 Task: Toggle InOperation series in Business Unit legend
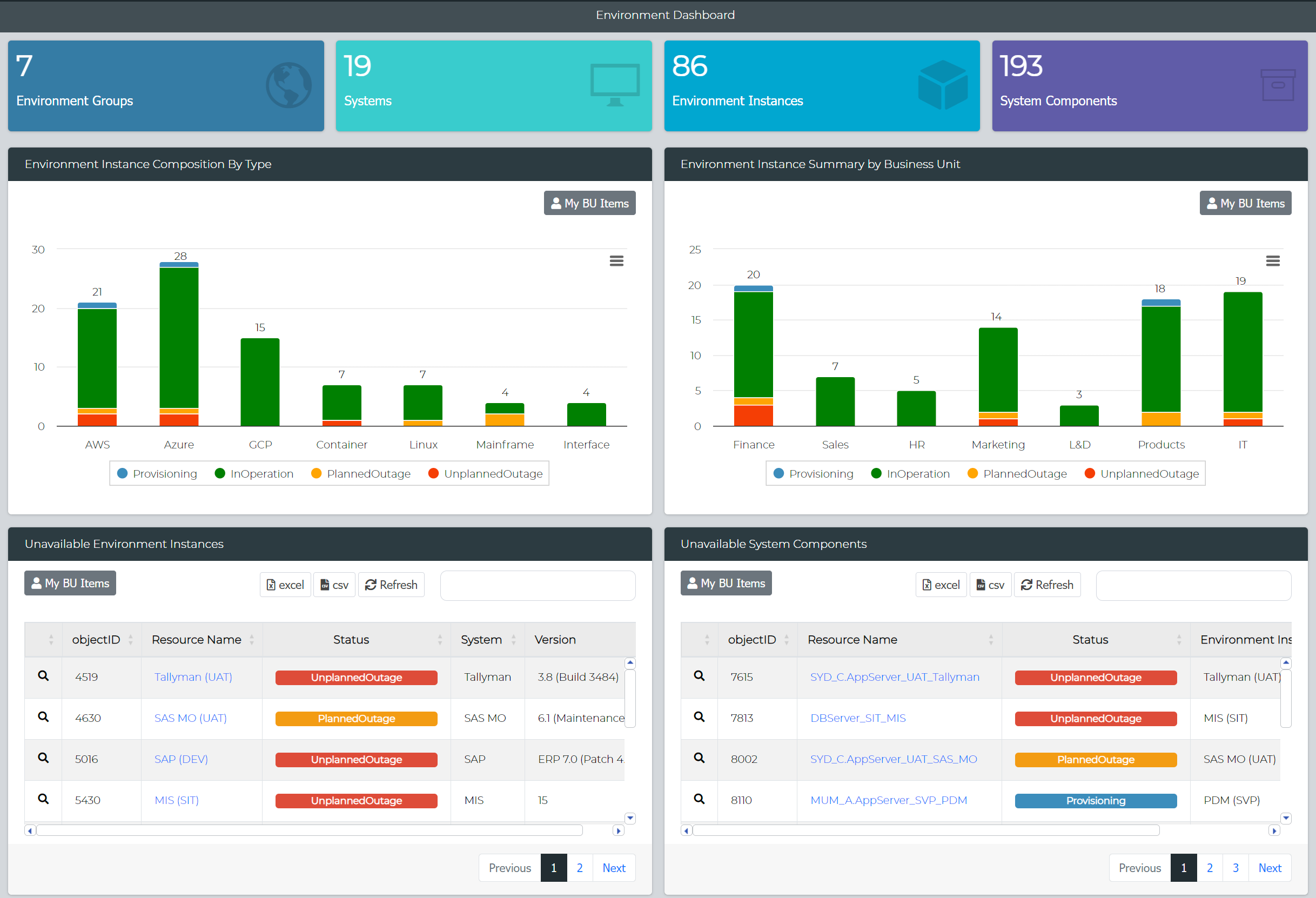click(910, 474)
